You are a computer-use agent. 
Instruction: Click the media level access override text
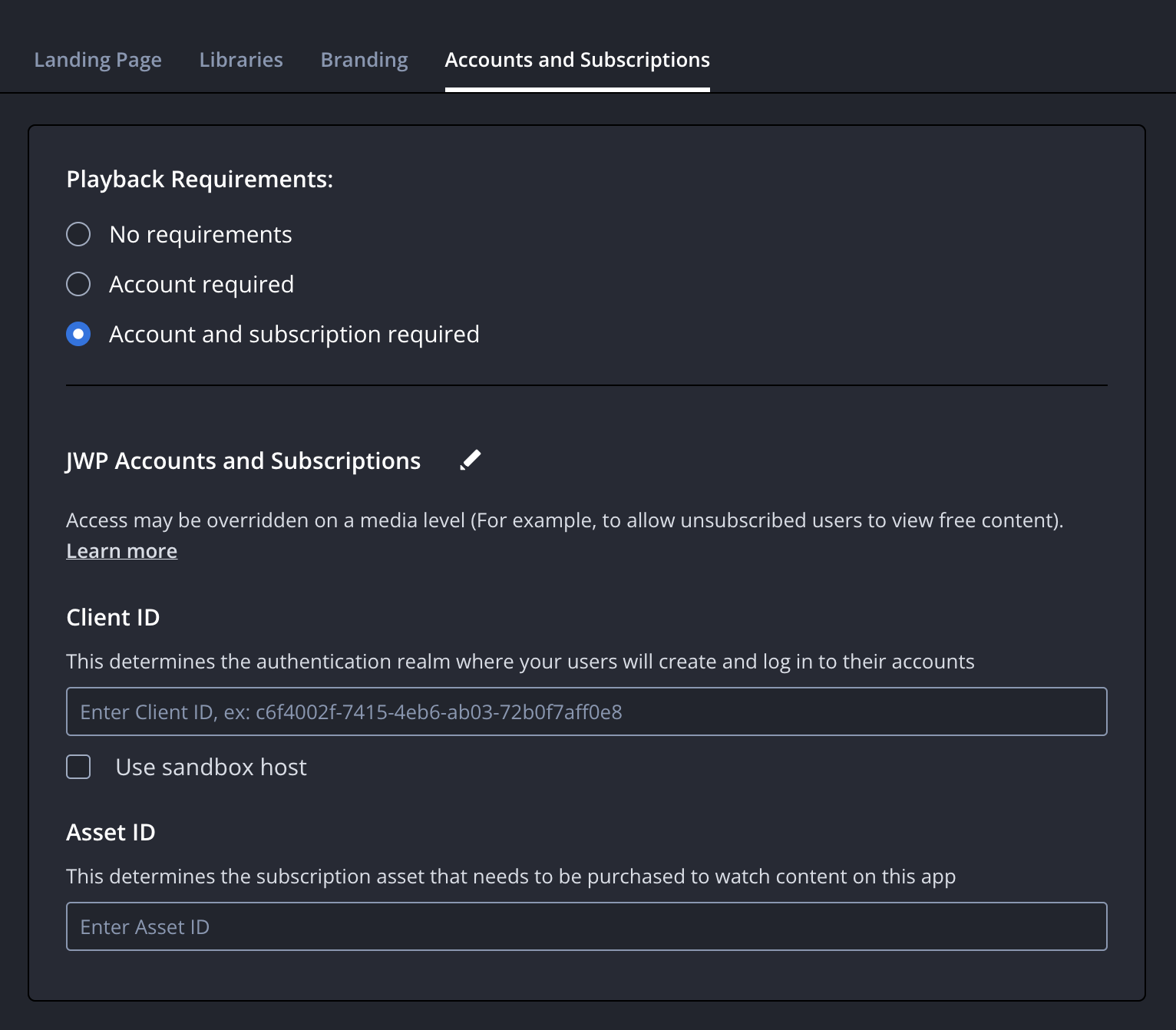tap(564, 520)
